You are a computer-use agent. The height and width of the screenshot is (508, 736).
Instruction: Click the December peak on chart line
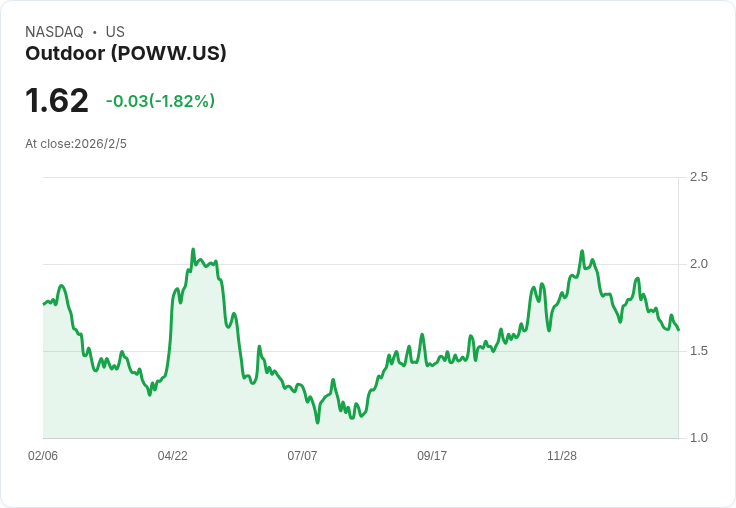click(x=582, y=251)
